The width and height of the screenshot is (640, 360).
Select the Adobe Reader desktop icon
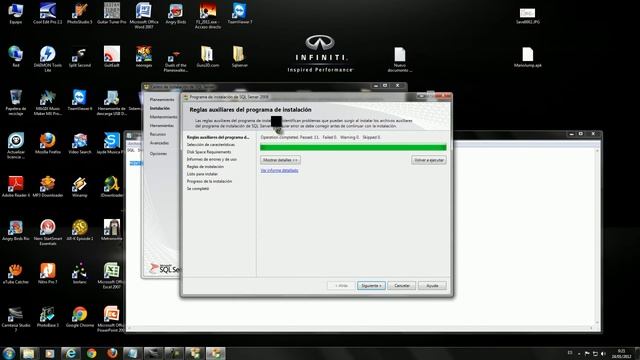point(16,187)
